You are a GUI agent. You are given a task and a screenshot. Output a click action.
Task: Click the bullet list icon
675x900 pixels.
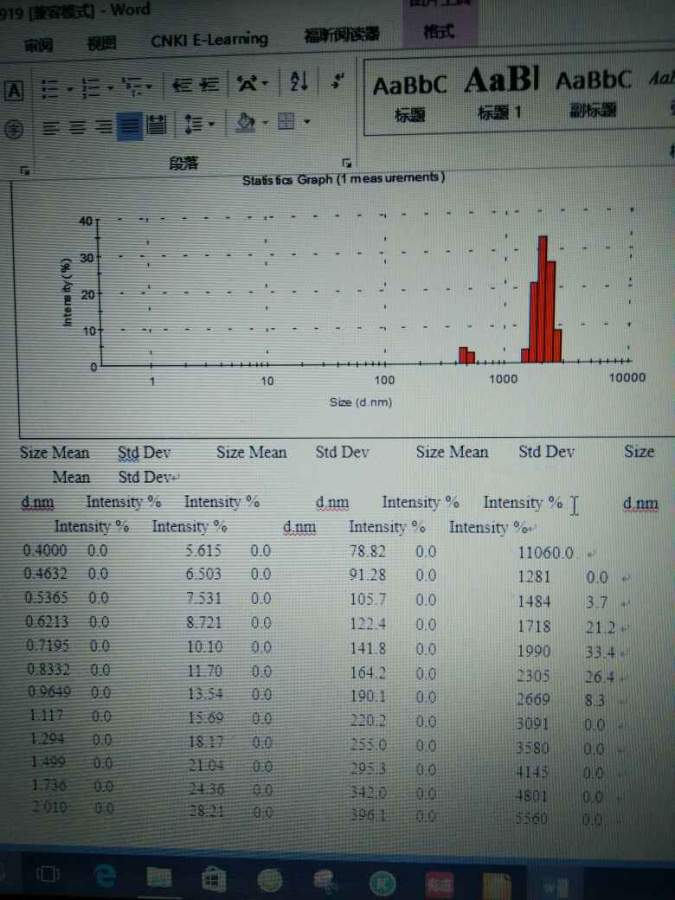[x=50, y=89]
